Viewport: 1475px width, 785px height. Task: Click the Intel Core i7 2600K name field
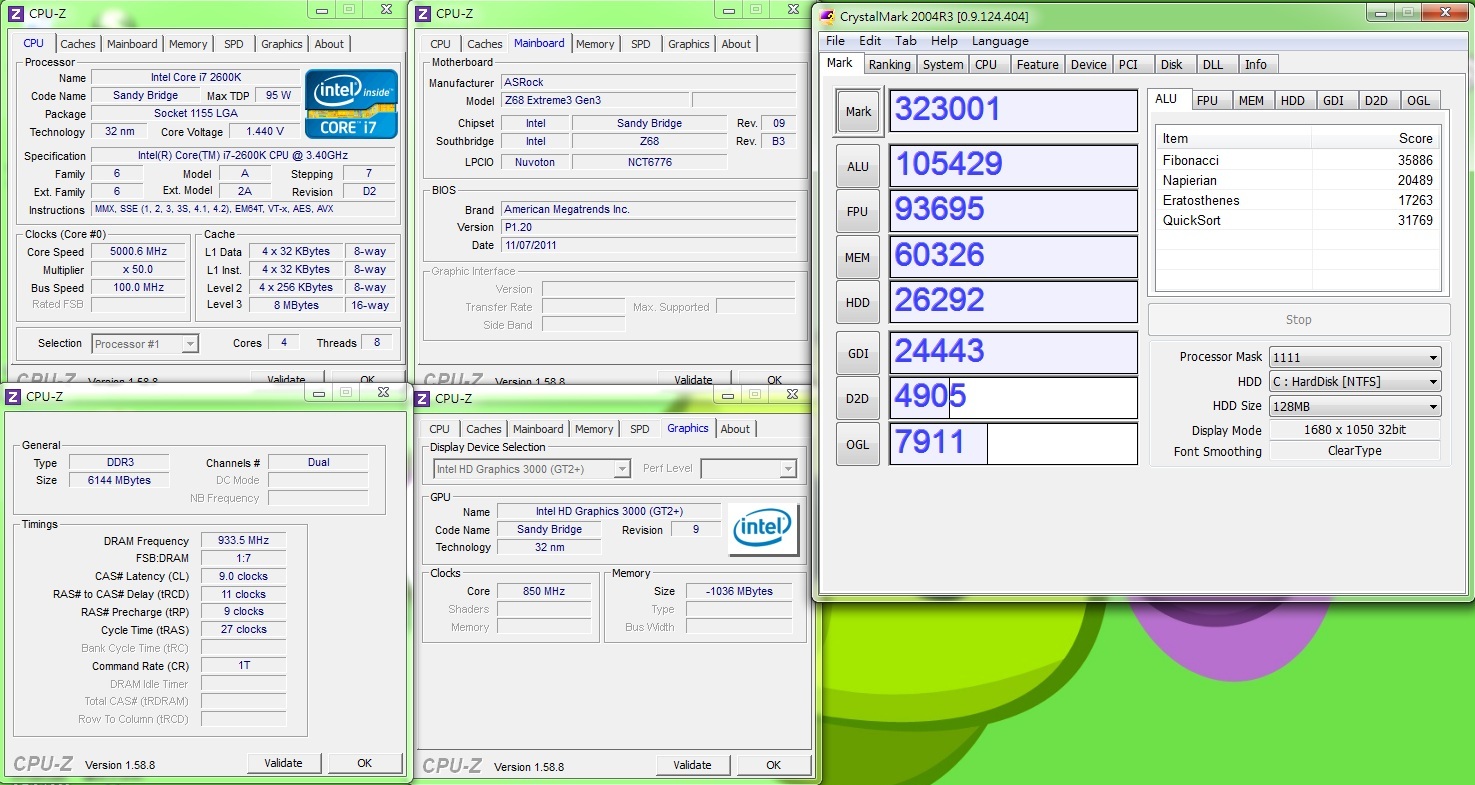[x=195, y=78]
